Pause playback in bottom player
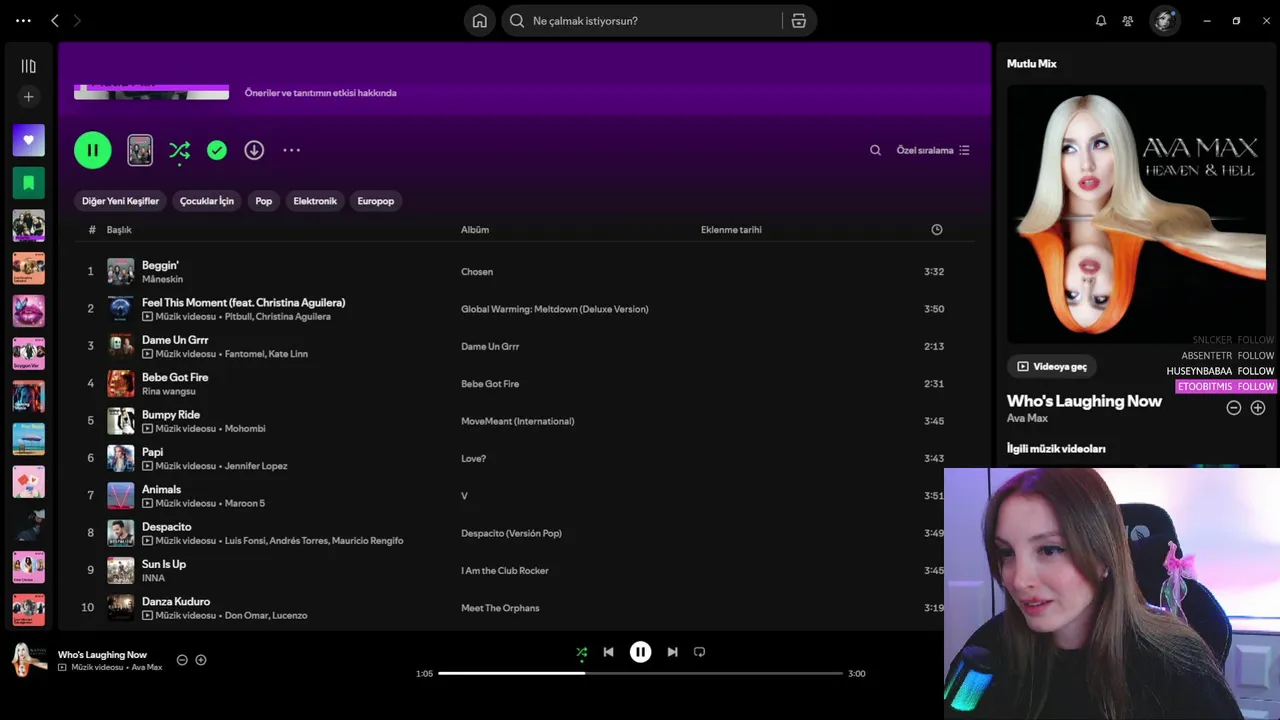Viewport: 1280px width, 720px height. pyautogui.click(x=640, y=652)
